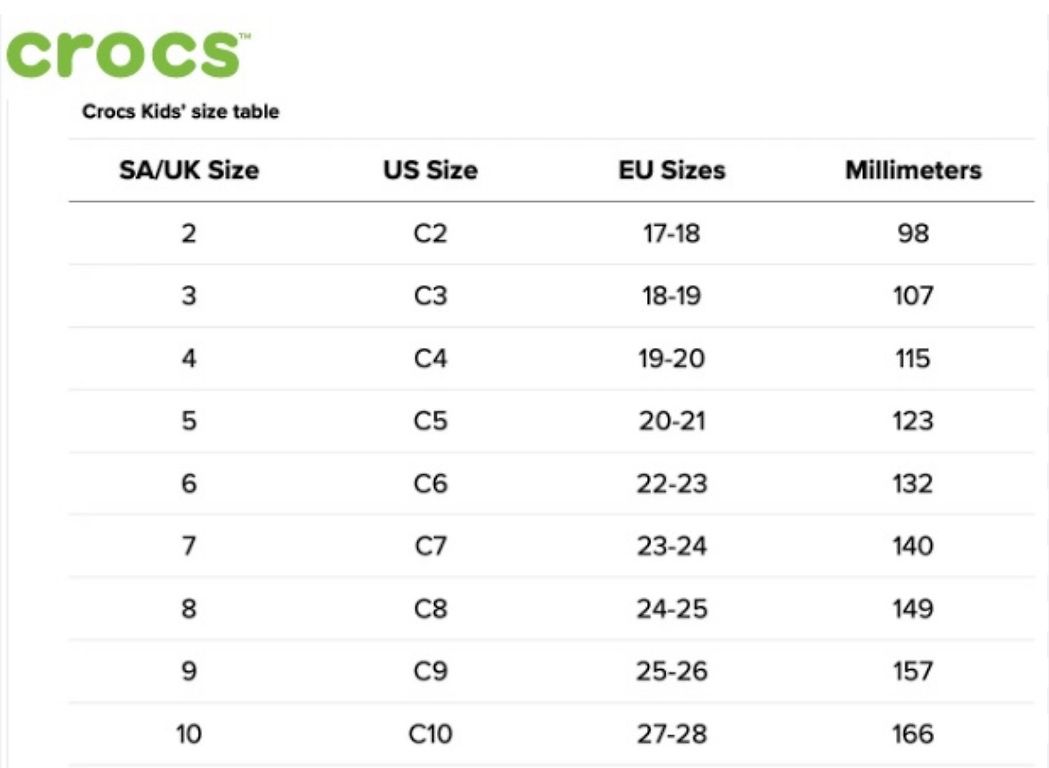This screenshot has height=768, width=1049.
Task: Click the green Crocs logo
Action: pyautogui.click(x=128, y=54)
